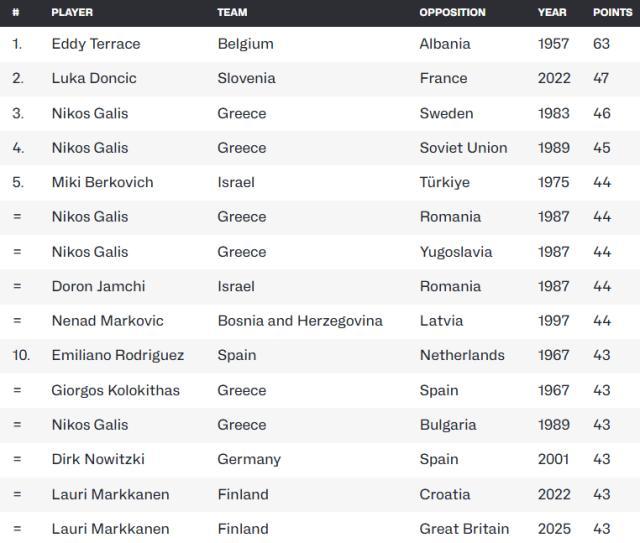The height and width of the screenshot is (543, 640).
Task: Click the POINTS column header
Action: click(612, 13)
